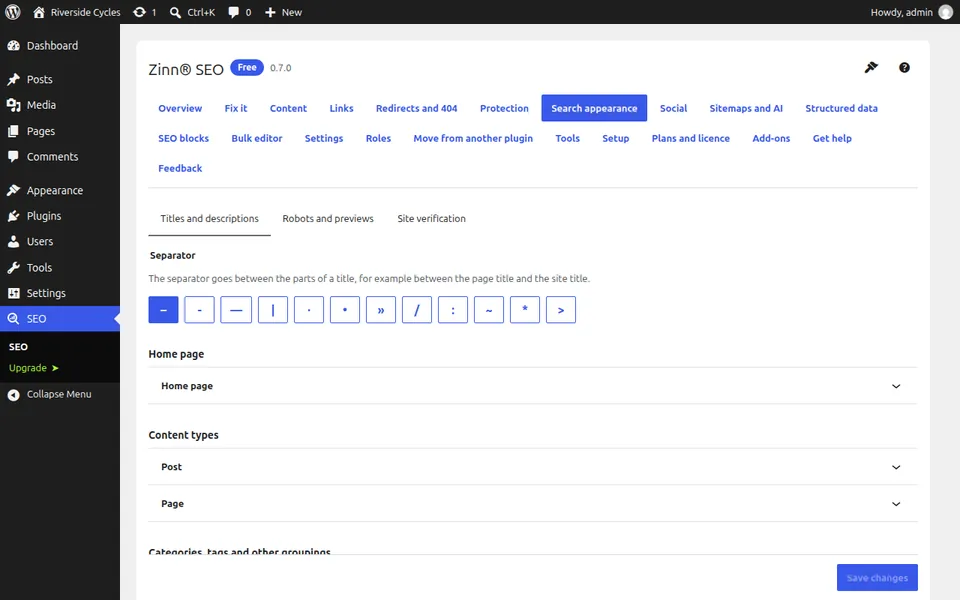Open the Feedback link

[x=180, y=168]
